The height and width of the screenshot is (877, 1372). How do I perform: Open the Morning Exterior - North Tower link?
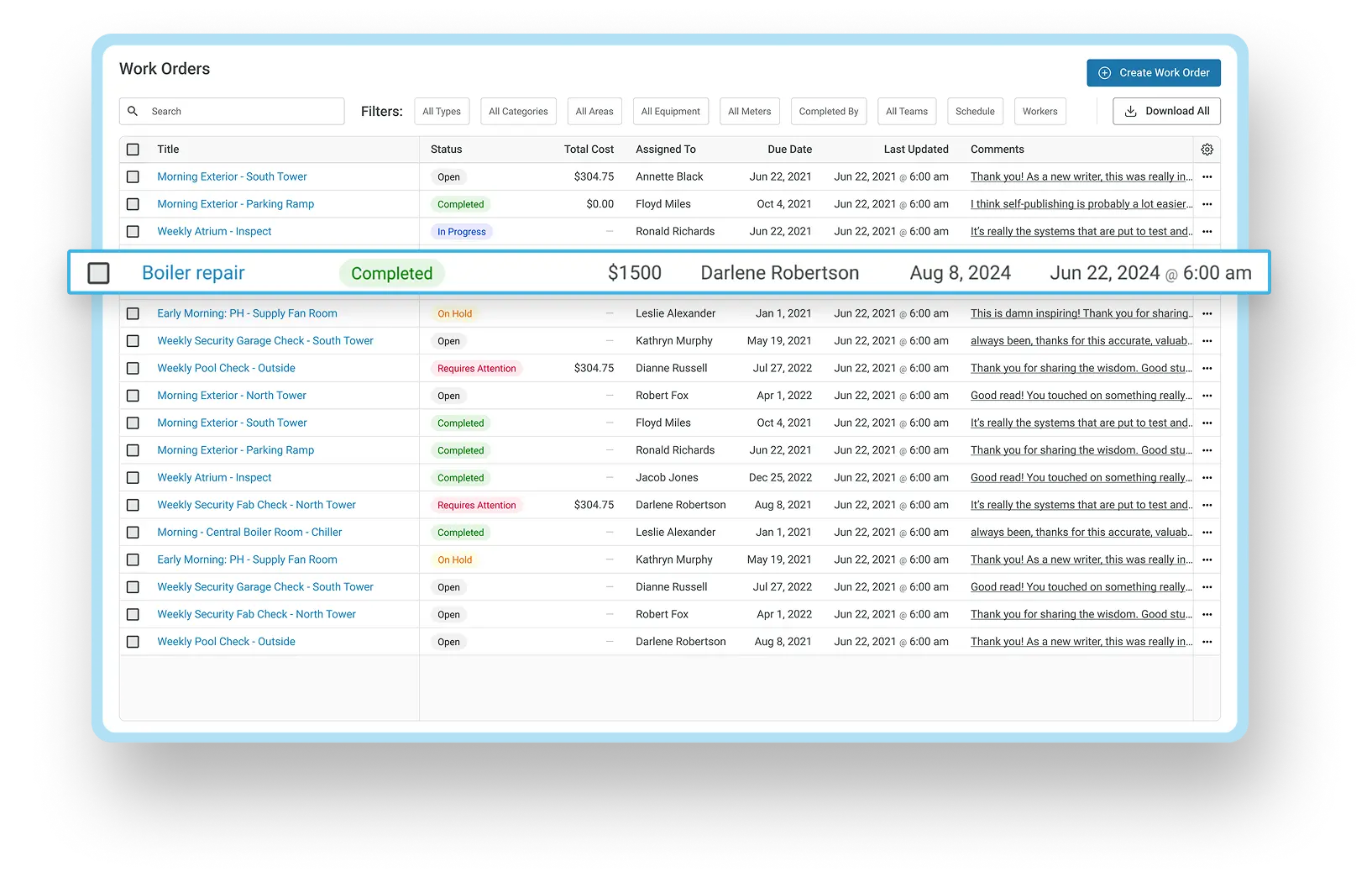point(232,396)
